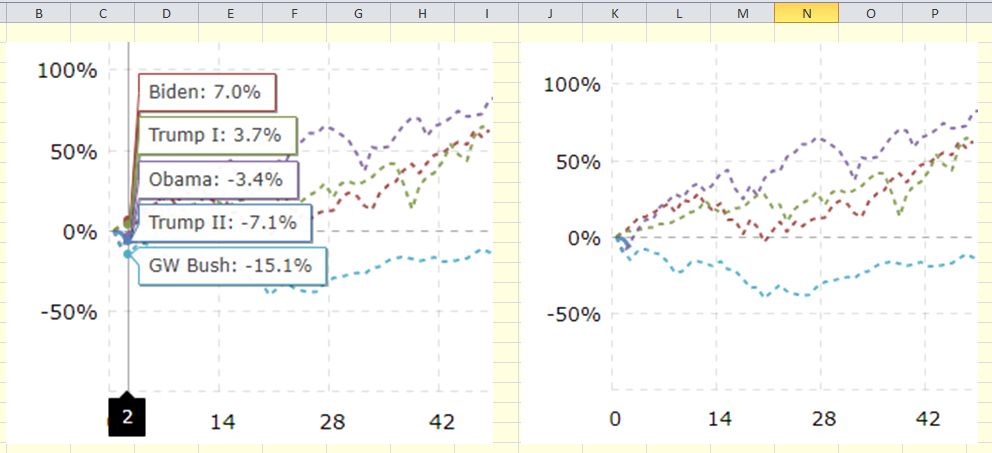The height and width of the screenshot is (453, 992).
Task: Select column header B
Action: pos(39,12)
